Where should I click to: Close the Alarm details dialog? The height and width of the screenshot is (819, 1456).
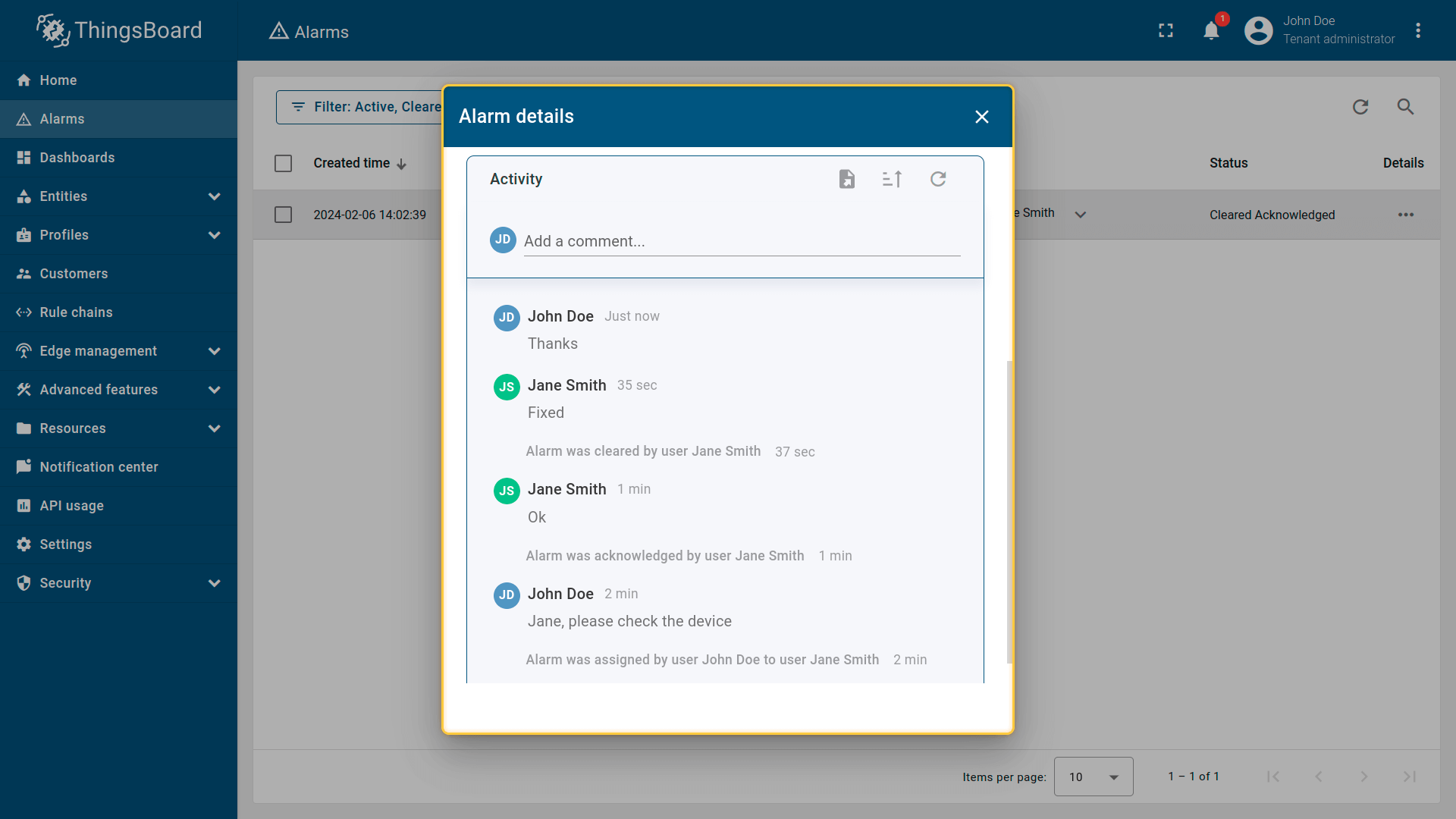(981, 117)
